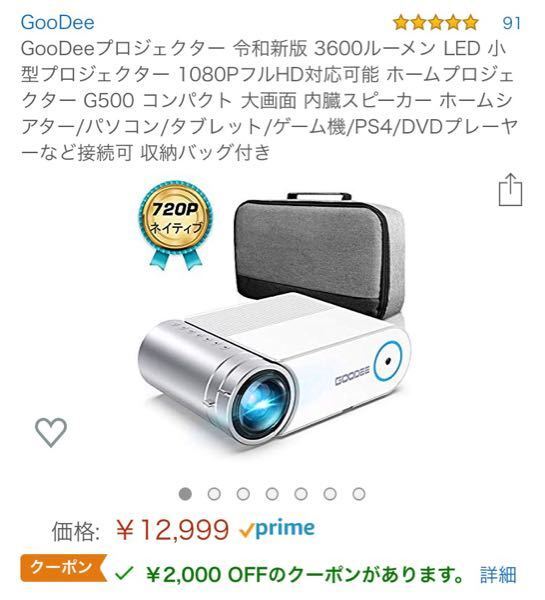Open coupon 詳細 details link
The image size is (545, 600).
499,574
